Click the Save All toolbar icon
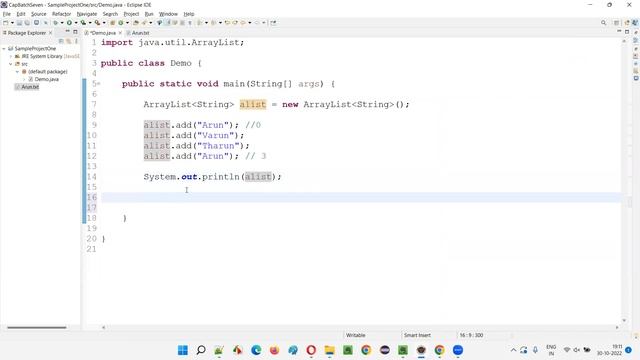This screenshot has height=360, width=640. tap(27, 23)
